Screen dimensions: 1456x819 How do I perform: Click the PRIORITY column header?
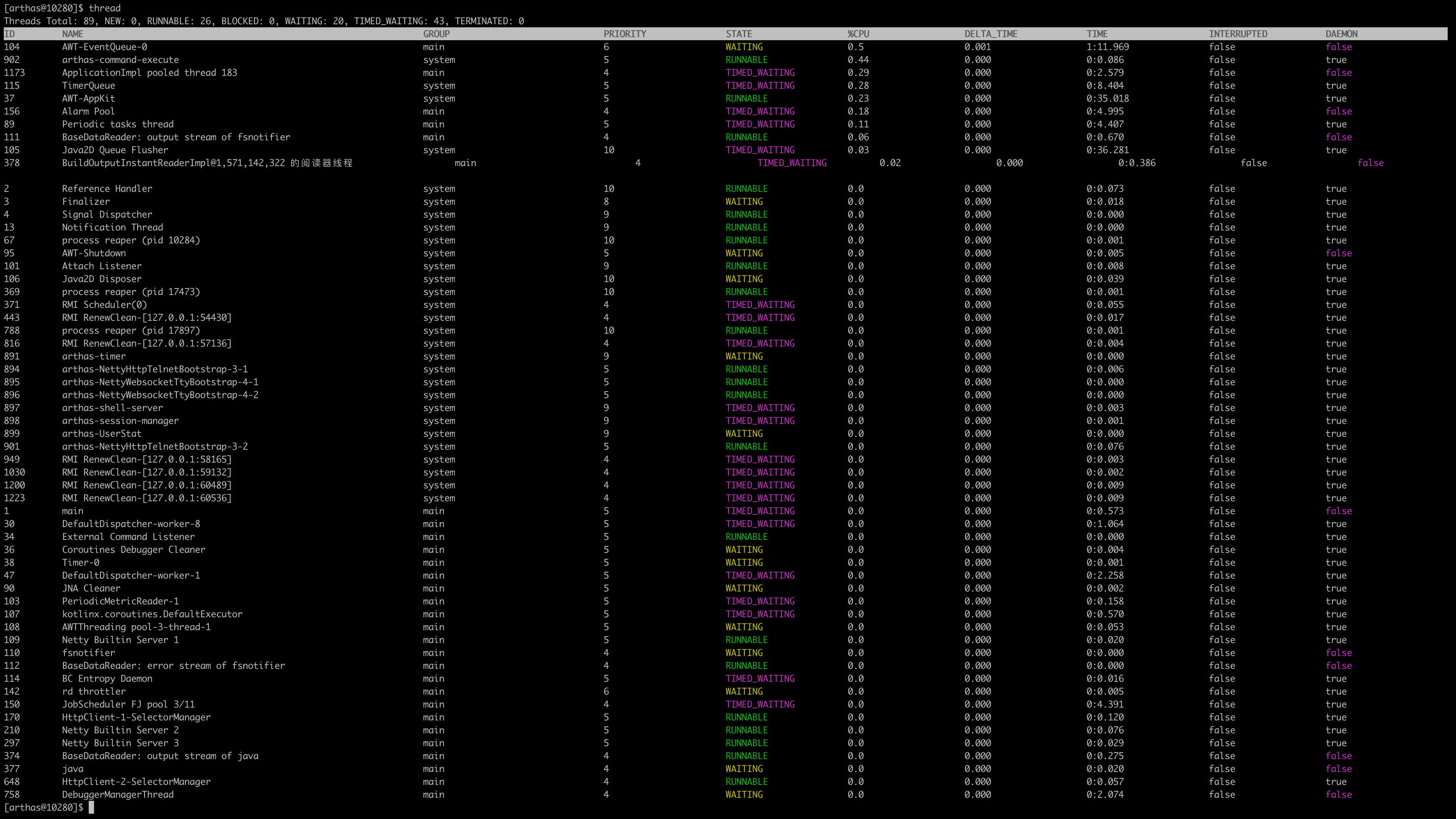point(624,34)
